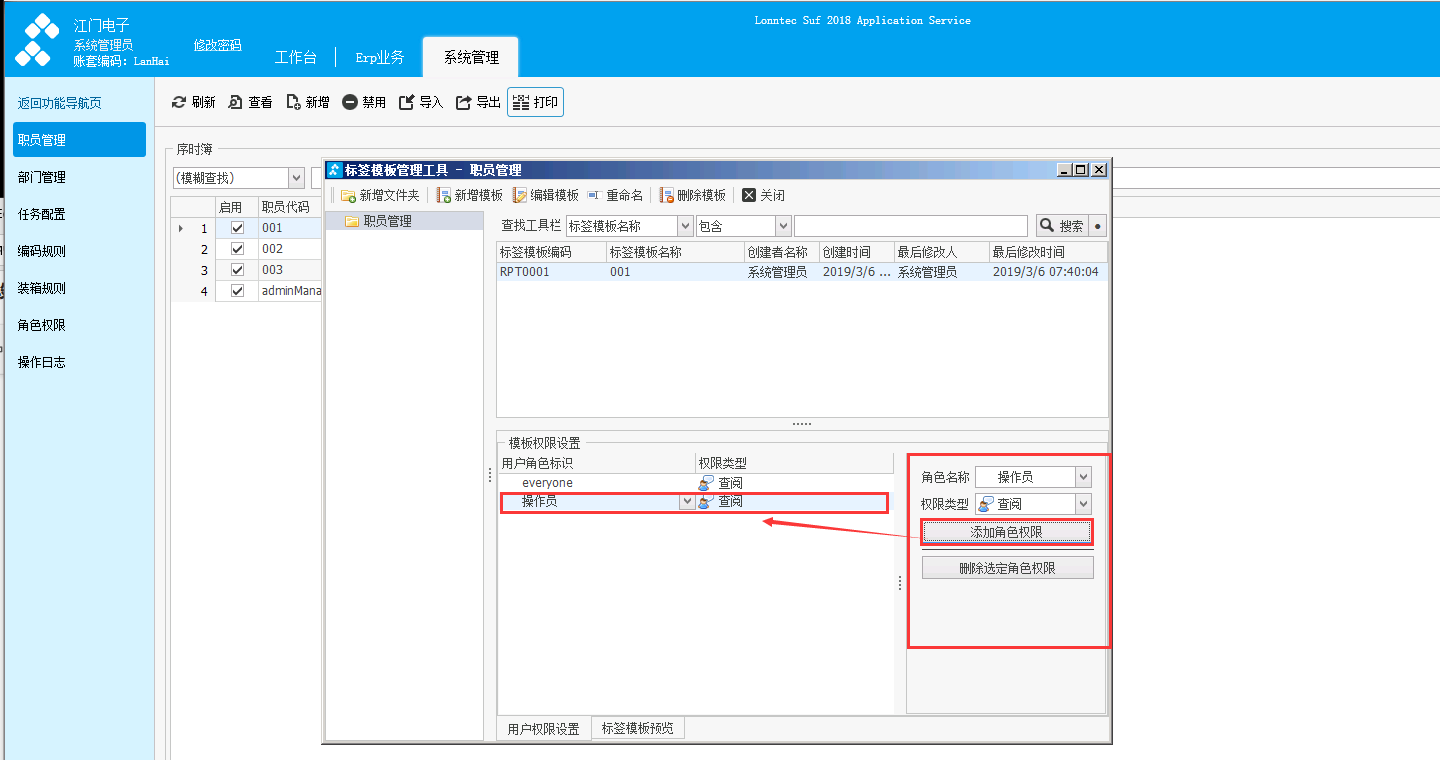
Task: Click 创建者名称 column header
Action: [782, 252]
